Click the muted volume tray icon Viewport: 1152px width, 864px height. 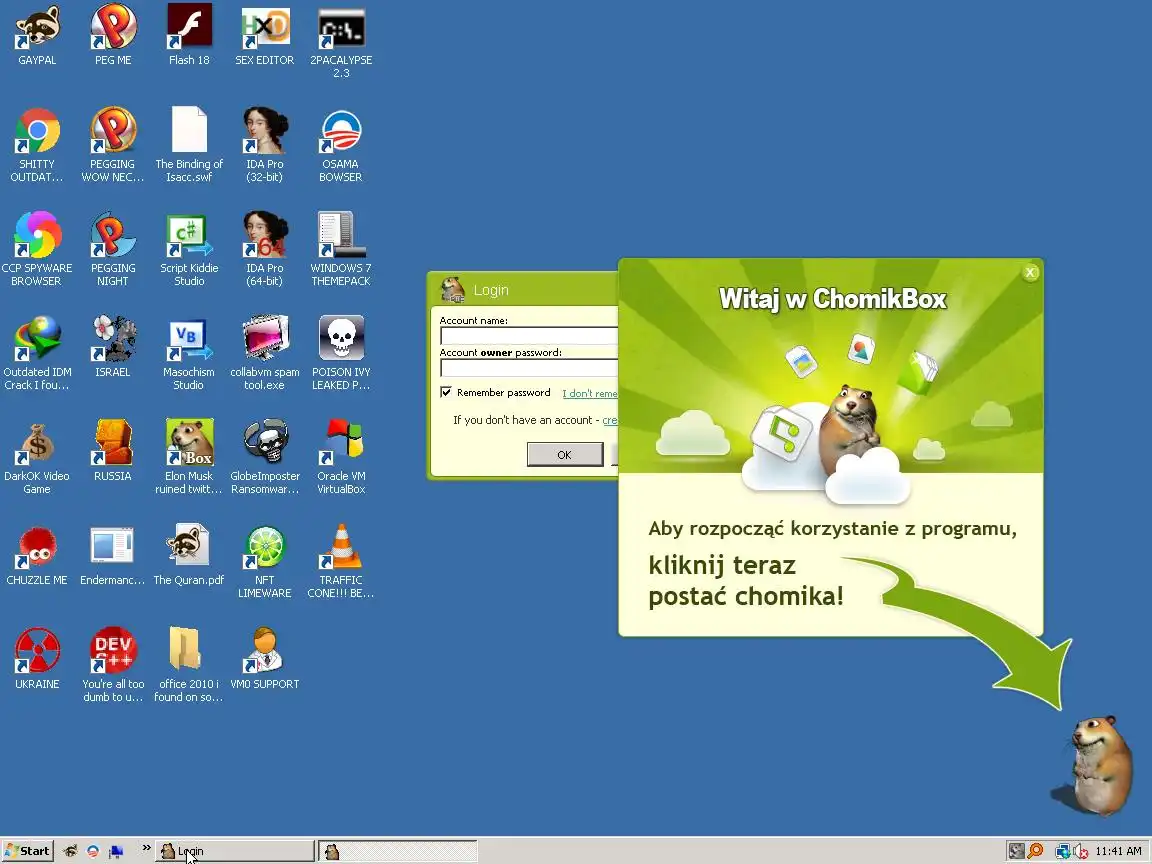coord(1080,851)
